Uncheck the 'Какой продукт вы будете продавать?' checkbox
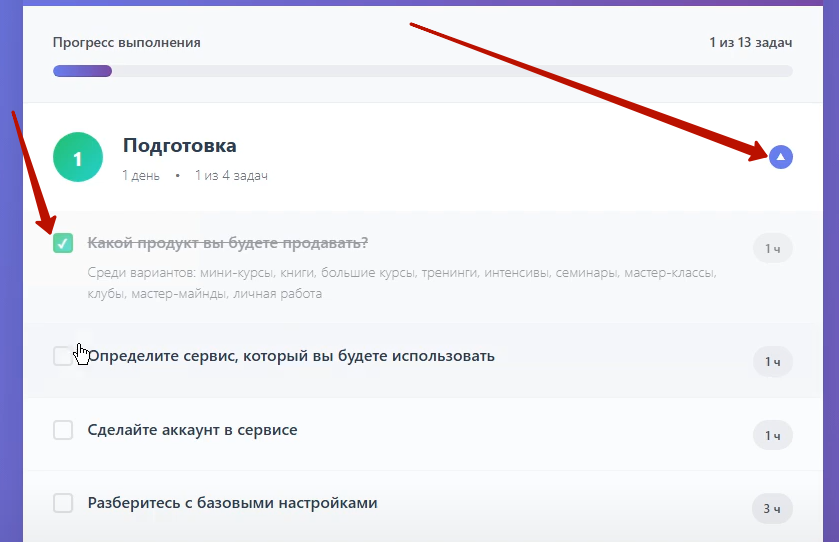This screenshot has height=542, width=839. click(63, 243)
